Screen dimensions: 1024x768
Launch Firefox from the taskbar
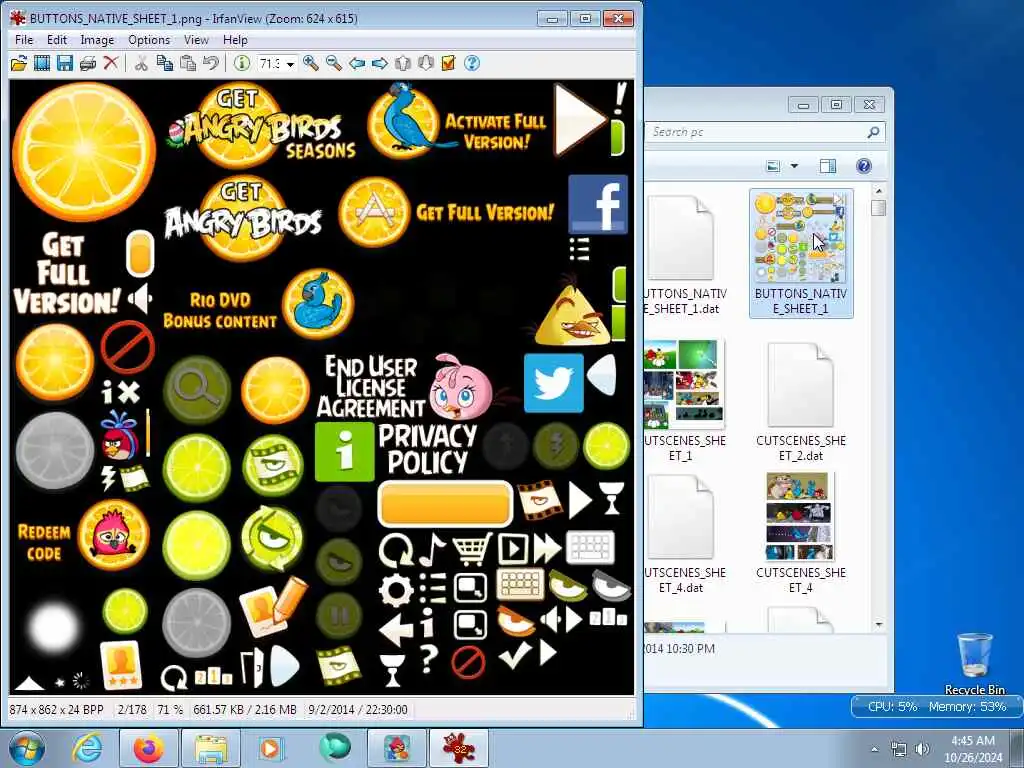click(x=148, y=748)
